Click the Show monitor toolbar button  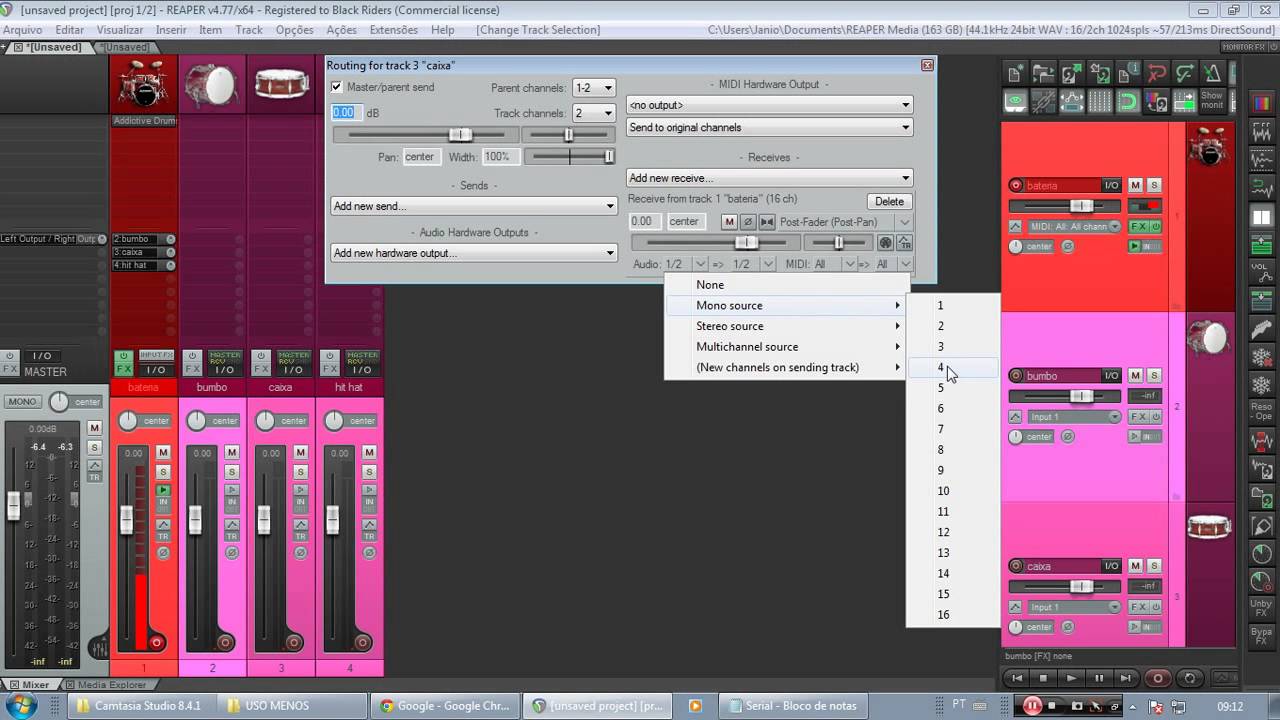point(1212,102)
